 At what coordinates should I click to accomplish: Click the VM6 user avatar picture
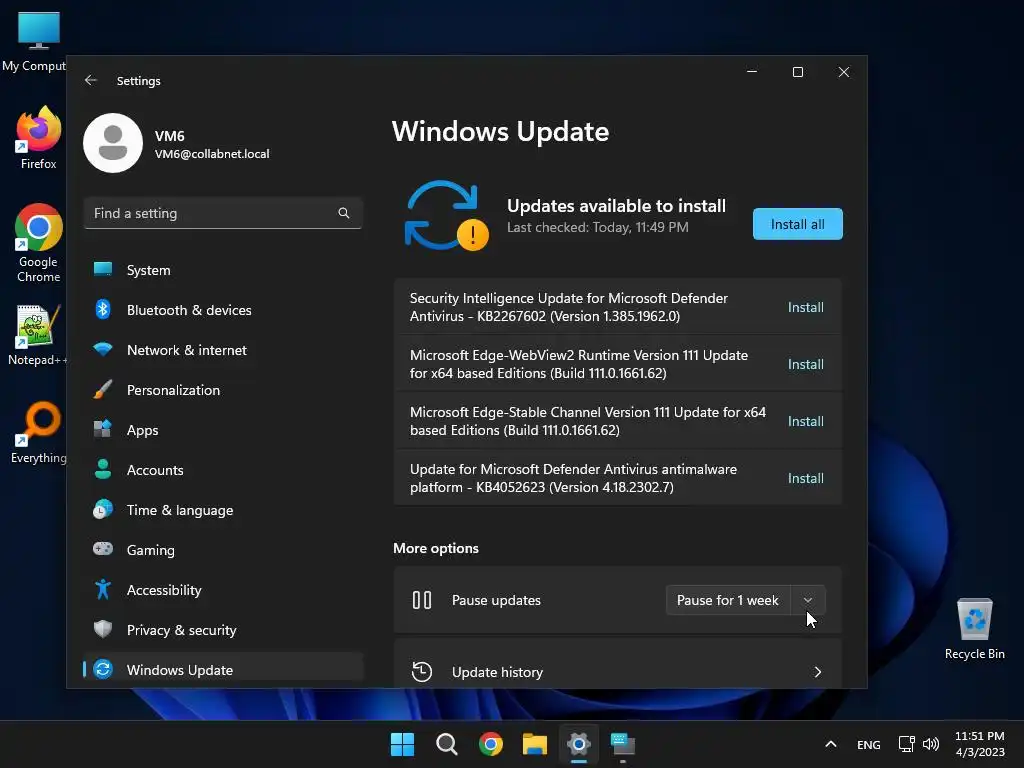tap(113, 143)
